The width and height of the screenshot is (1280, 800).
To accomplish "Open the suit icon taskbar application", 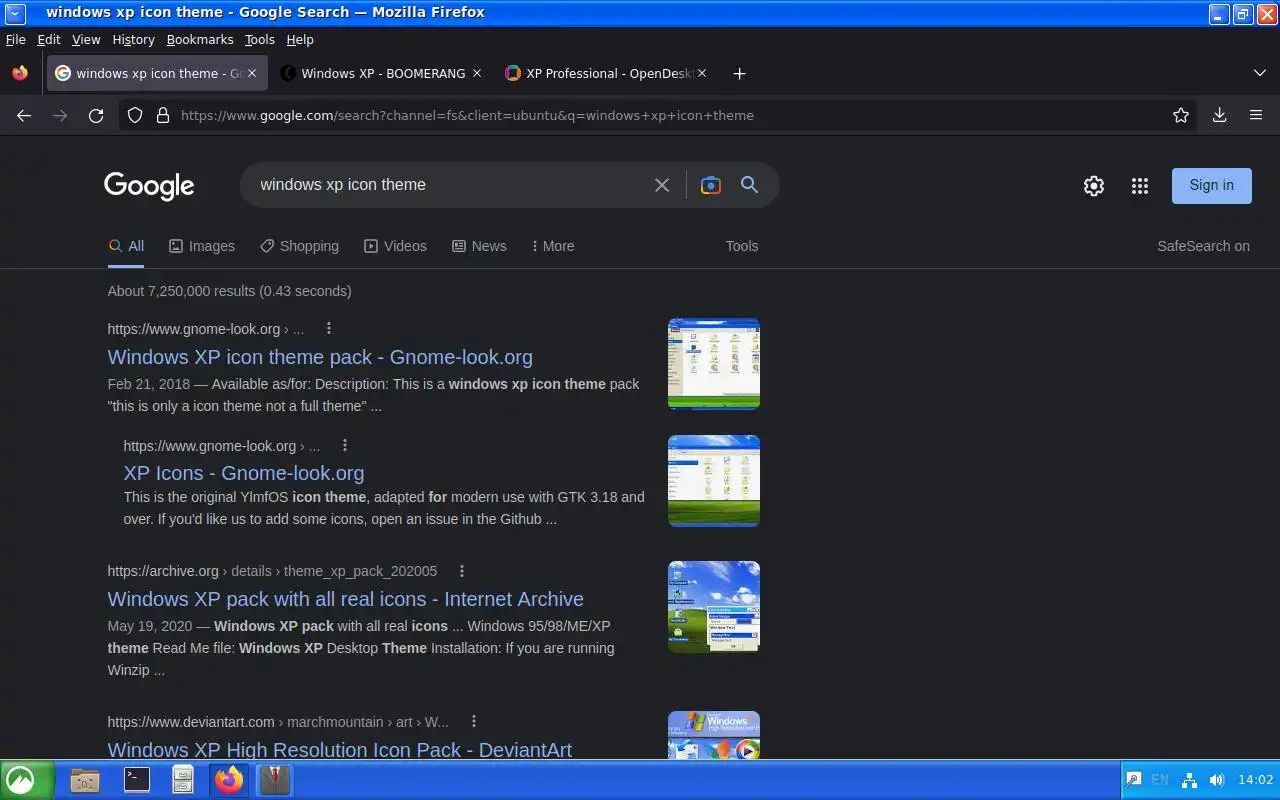I will pyautogui.click(x=274, y=780).
